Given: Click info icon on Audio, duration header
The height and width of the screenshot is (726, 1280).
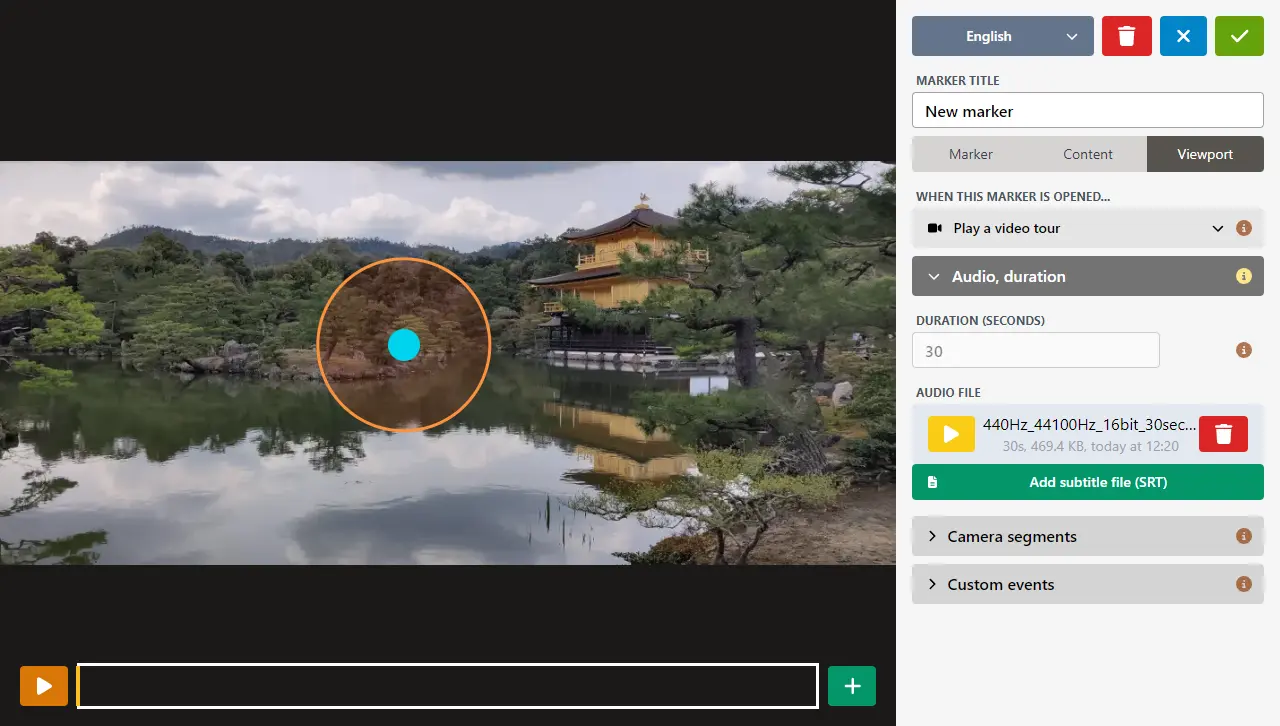Looking at the screenshot, I should pos(1244,276).
